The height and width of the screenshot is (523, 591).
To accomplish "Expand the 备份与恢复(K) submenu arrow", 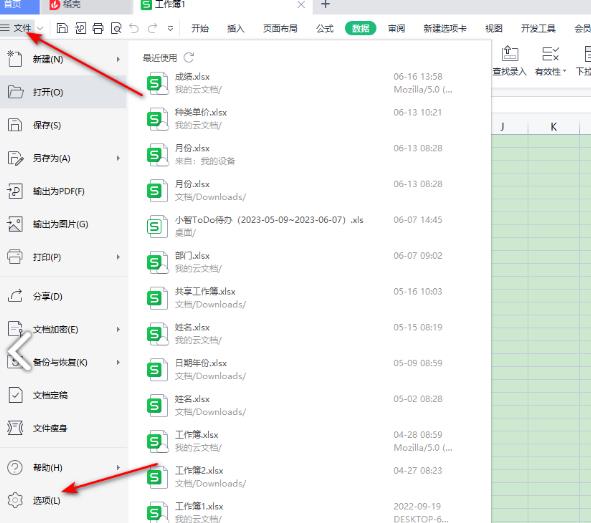I will point(118,362).
